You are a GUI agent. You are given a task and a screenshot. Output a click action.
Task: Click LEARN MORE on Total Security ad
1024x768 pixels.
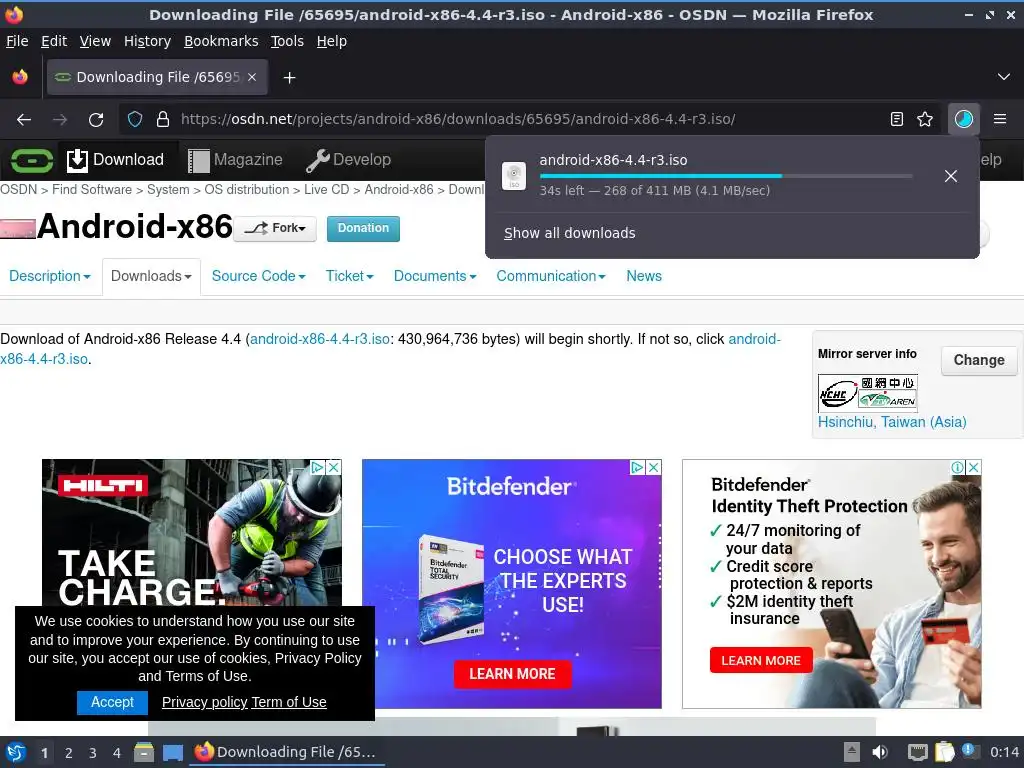pyautogui.click(x=512, y=674)
